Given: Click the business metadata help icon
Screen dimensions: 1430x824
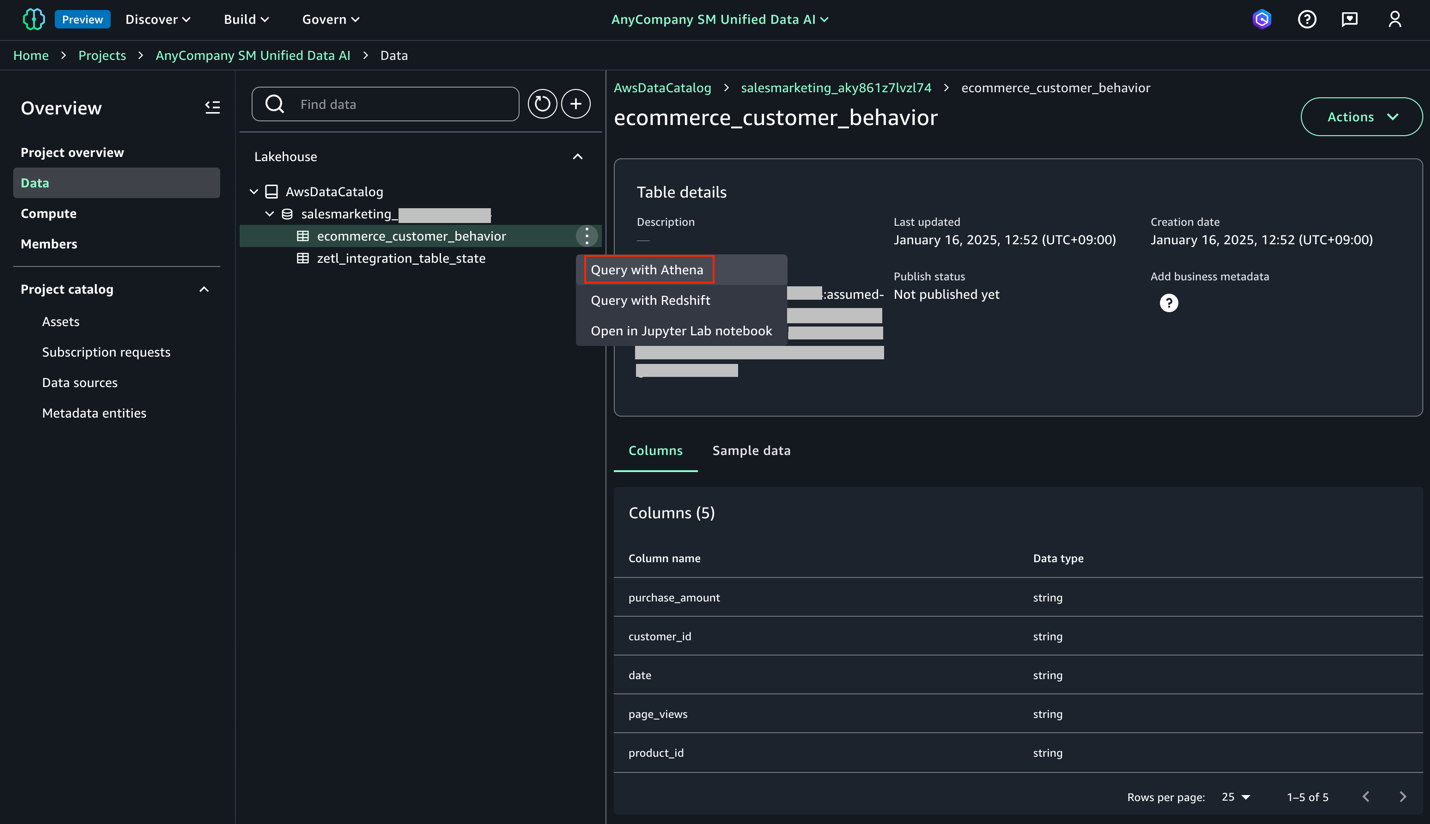Looking at the screenshot, I should tap(1169, 303).
